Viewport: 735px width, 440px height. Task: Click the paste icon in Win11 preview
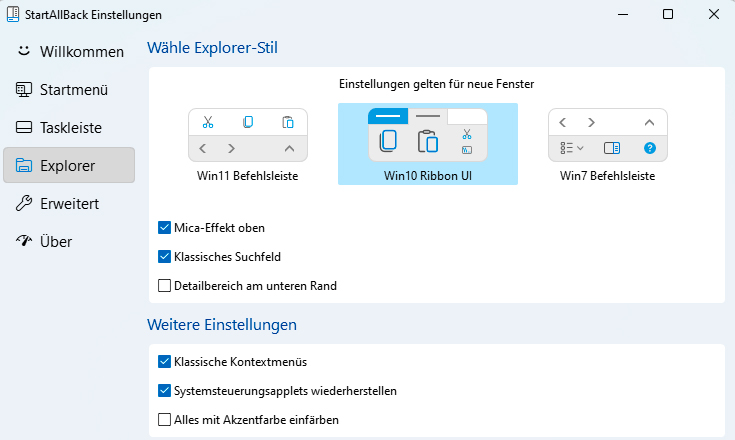288,122
